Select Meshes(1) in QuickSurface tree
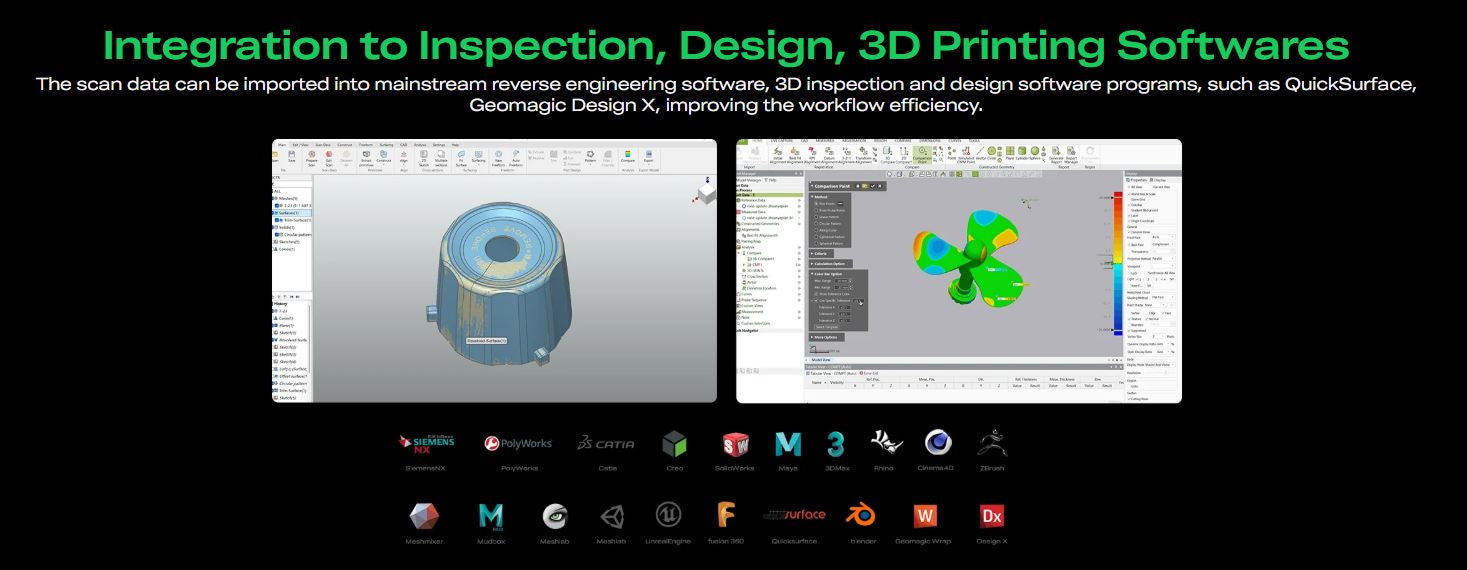Viewport: 1467px width, 570px height. point(287,198)
